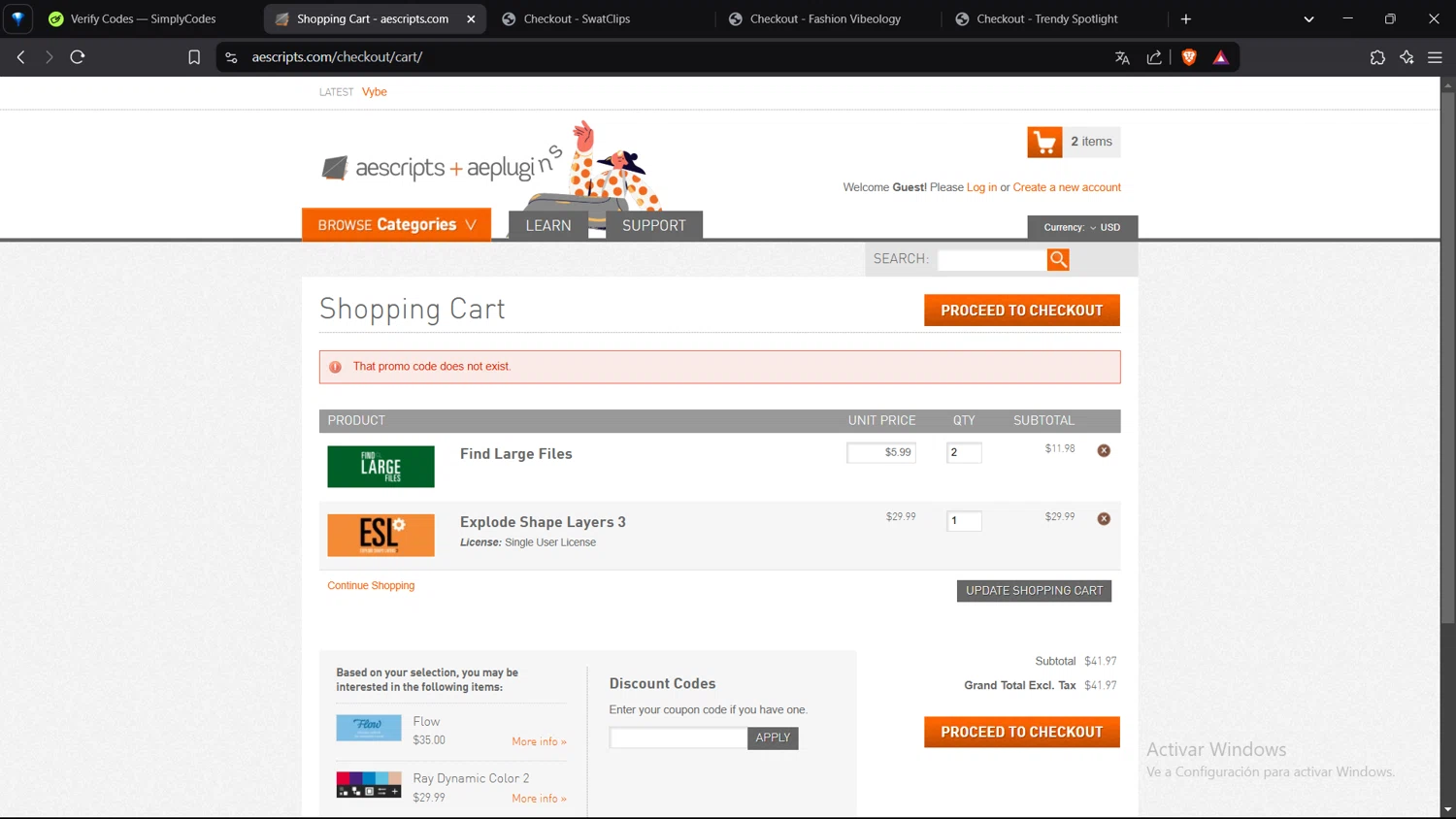Click the $11.98 subtotal value
The width and height of the screenshot is (1456, 819).
1060,448
